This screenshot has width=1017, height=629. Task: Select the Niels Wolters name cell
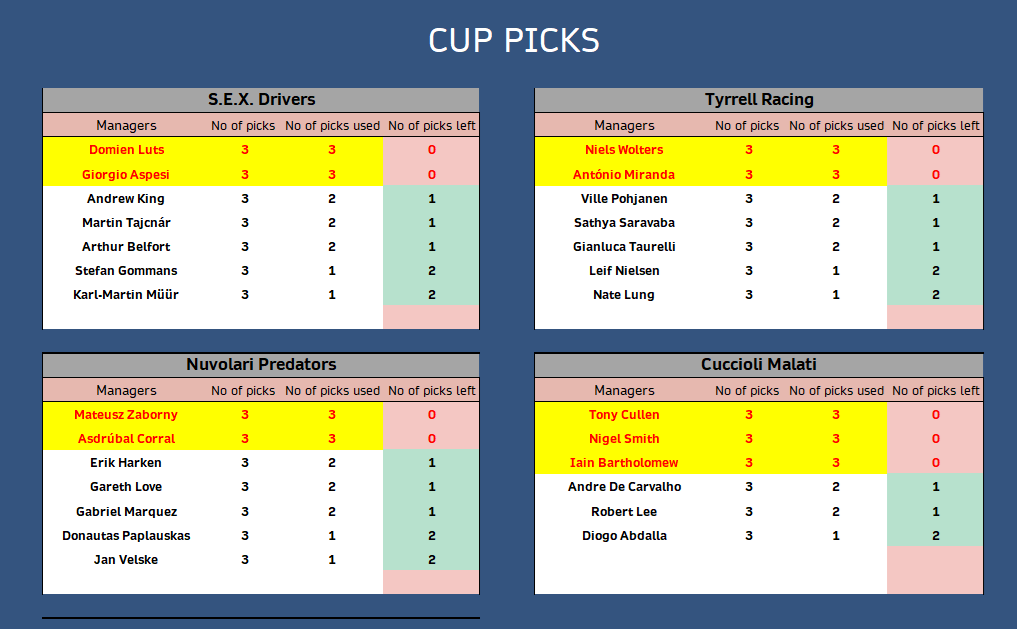[624, 150]
